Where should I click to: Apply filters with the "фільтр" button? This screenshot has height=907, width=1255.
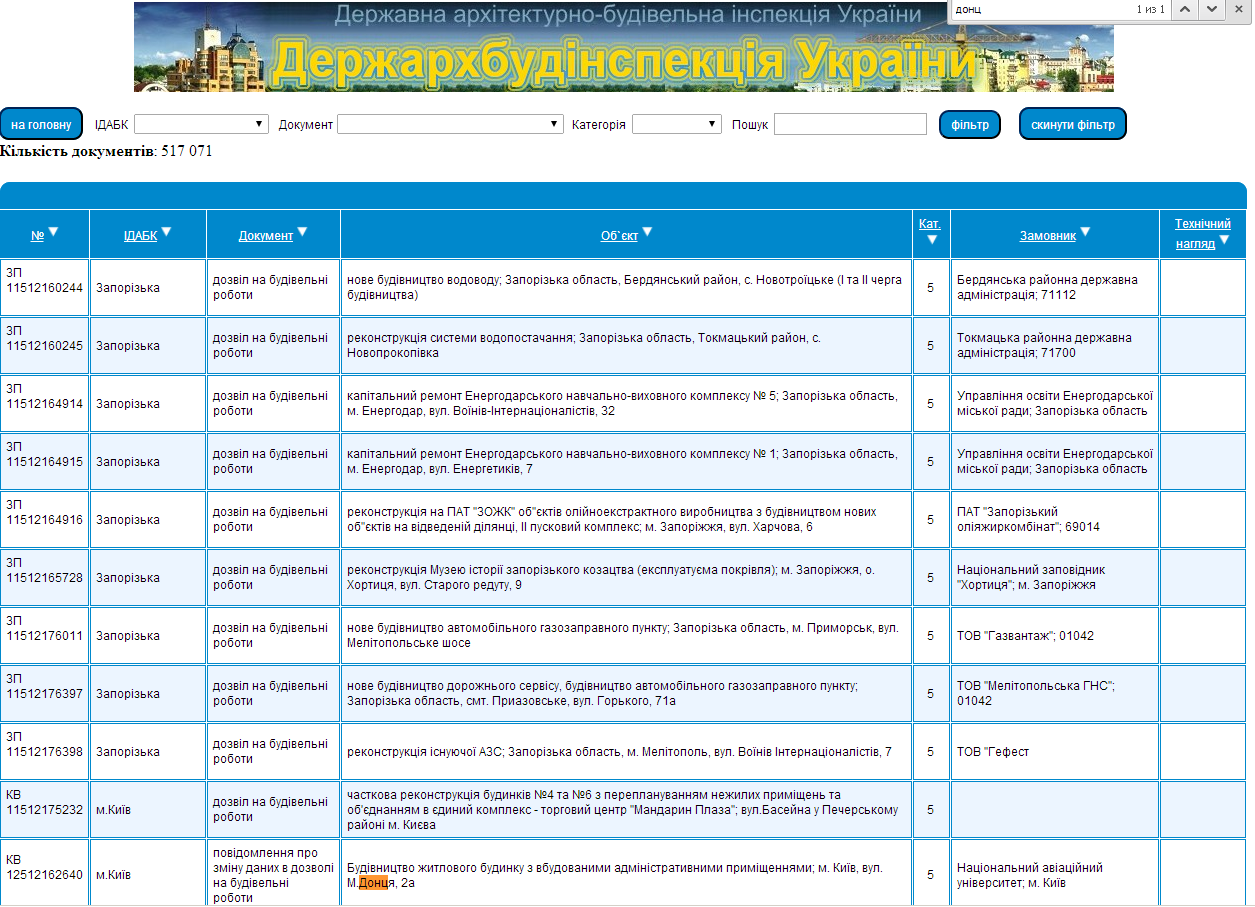pyautogui.click(x=970, y=124)
